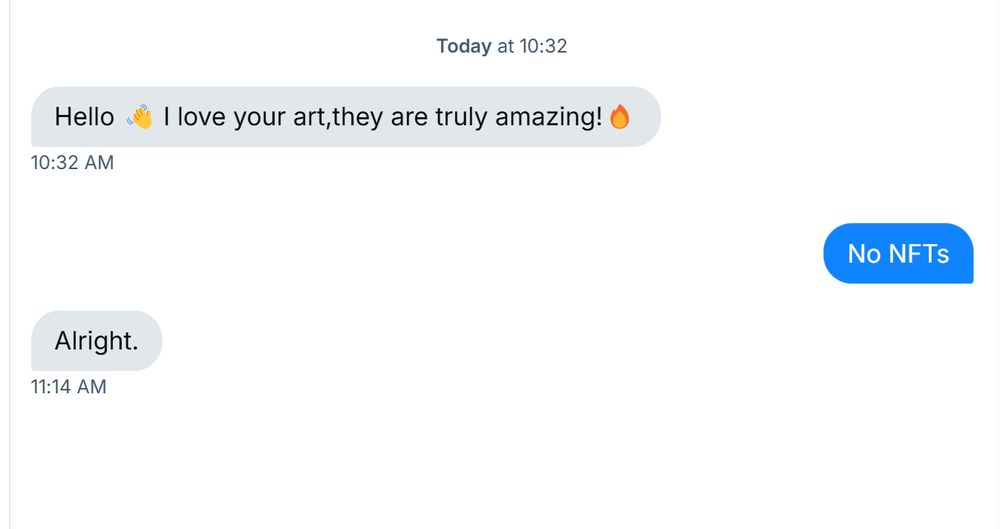Click the 'Alright.' message bubble
This screenshot has width=1000, height=529.
point(96,341)
